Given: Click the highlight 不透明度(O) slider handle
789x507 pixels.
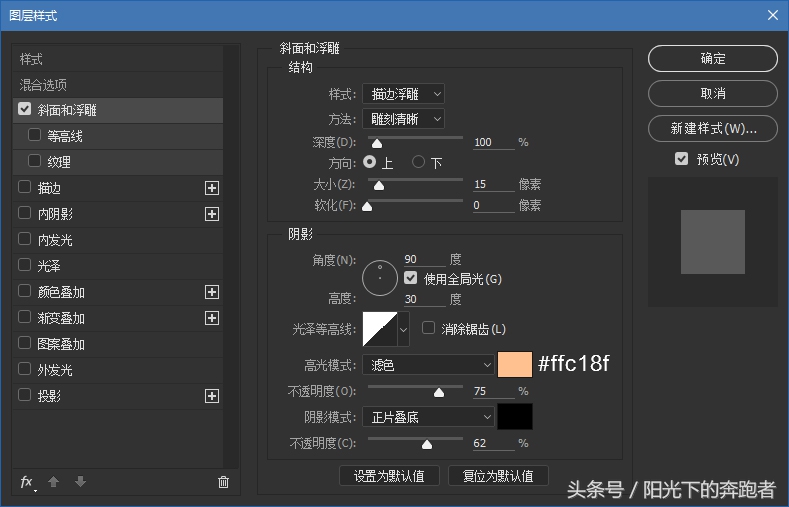Looking at the screenshot, I should (439, 392).
